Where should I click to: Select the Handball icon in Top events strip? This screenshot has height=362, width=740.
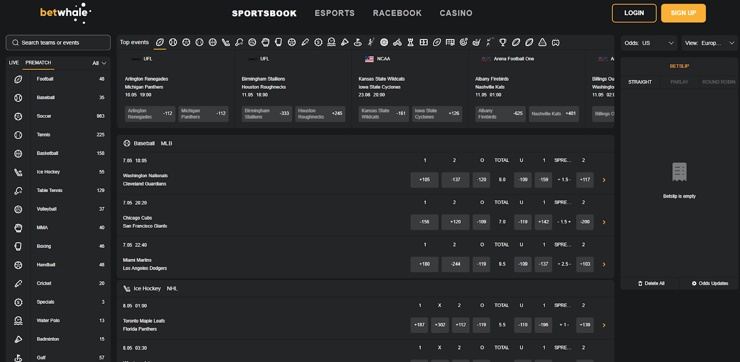pos(292,42)
